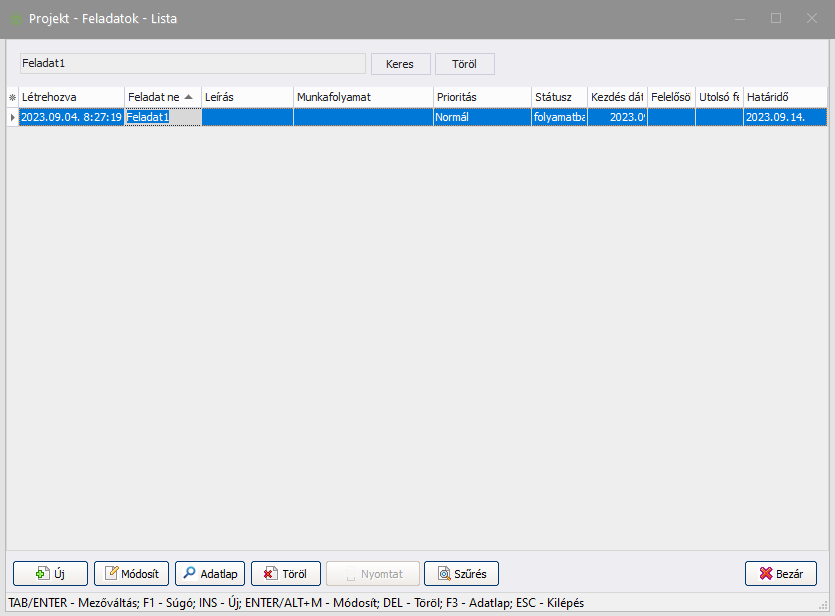The width and height of the screenshot is (835, 616).
Task: Click the search field containing Feladat1
Action: coord(192,63)
